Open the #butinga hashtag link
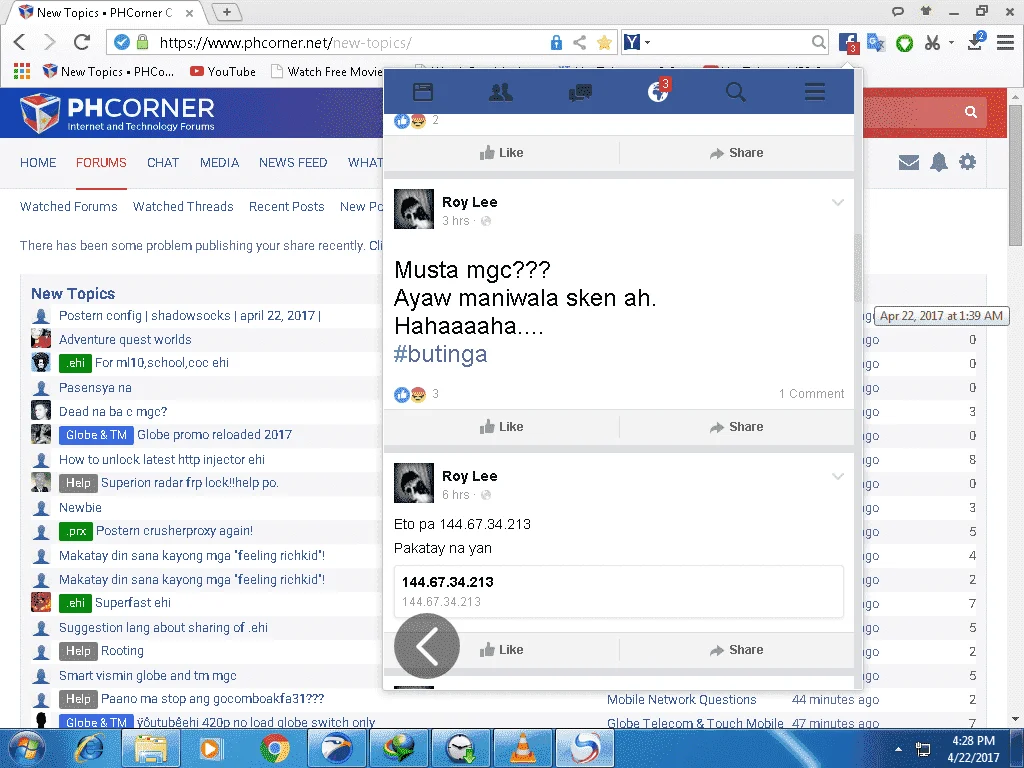 coord(440,354)
